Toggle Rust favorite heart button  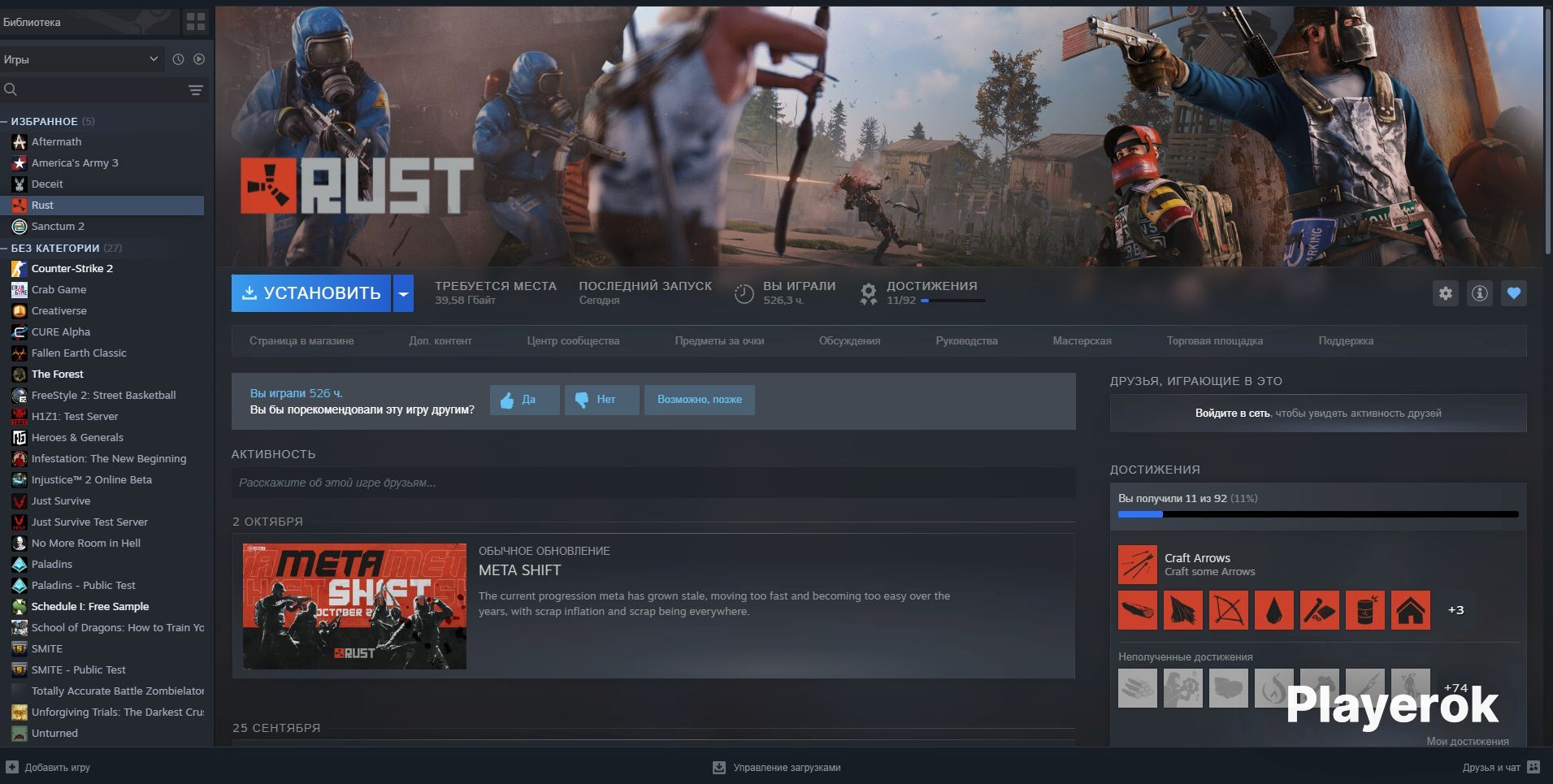[x=1513, y=293]
